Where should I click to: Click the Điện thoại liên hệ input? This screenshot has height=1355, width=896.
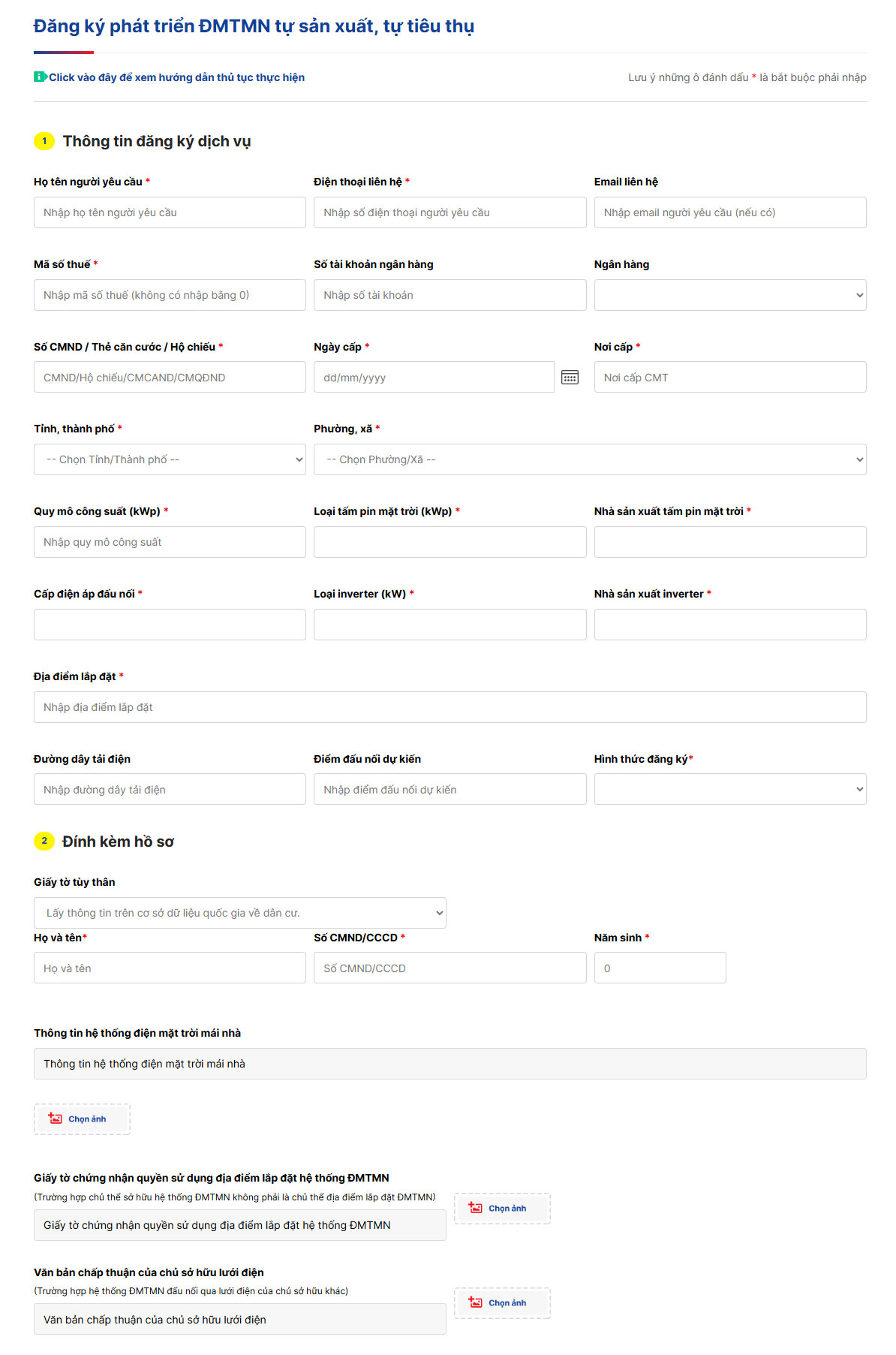tap(450, 212)
